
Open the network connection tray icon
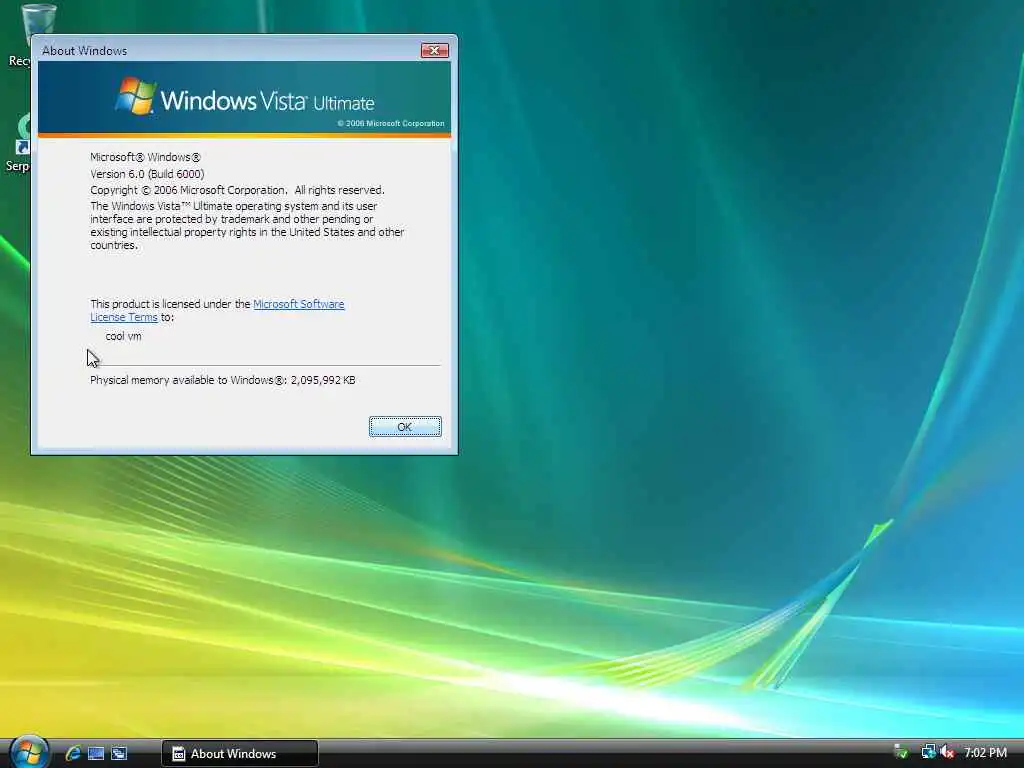click(928, 752)
